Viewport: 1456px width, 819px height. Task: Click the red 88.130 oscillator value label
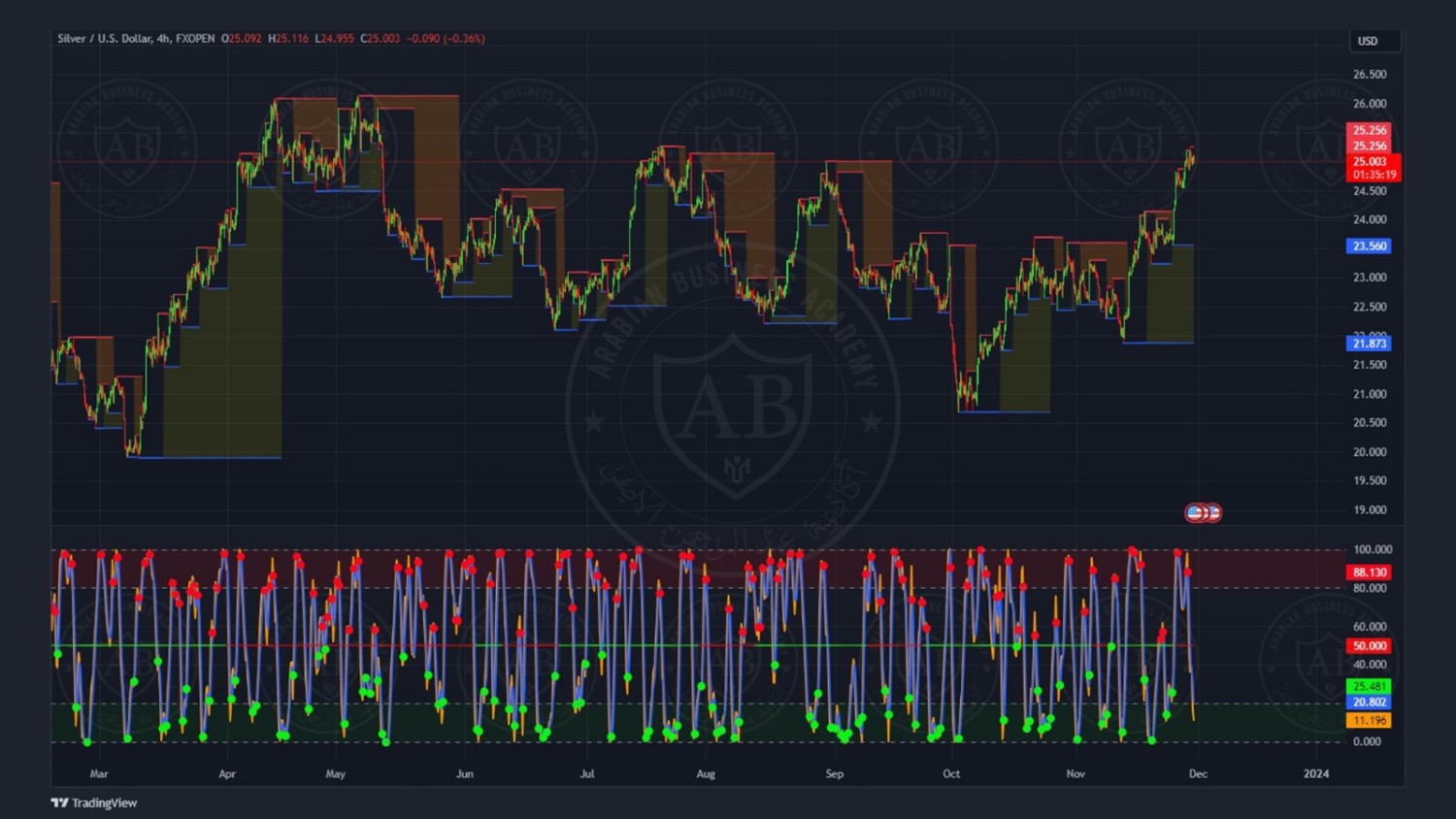tap(1370, 573)
